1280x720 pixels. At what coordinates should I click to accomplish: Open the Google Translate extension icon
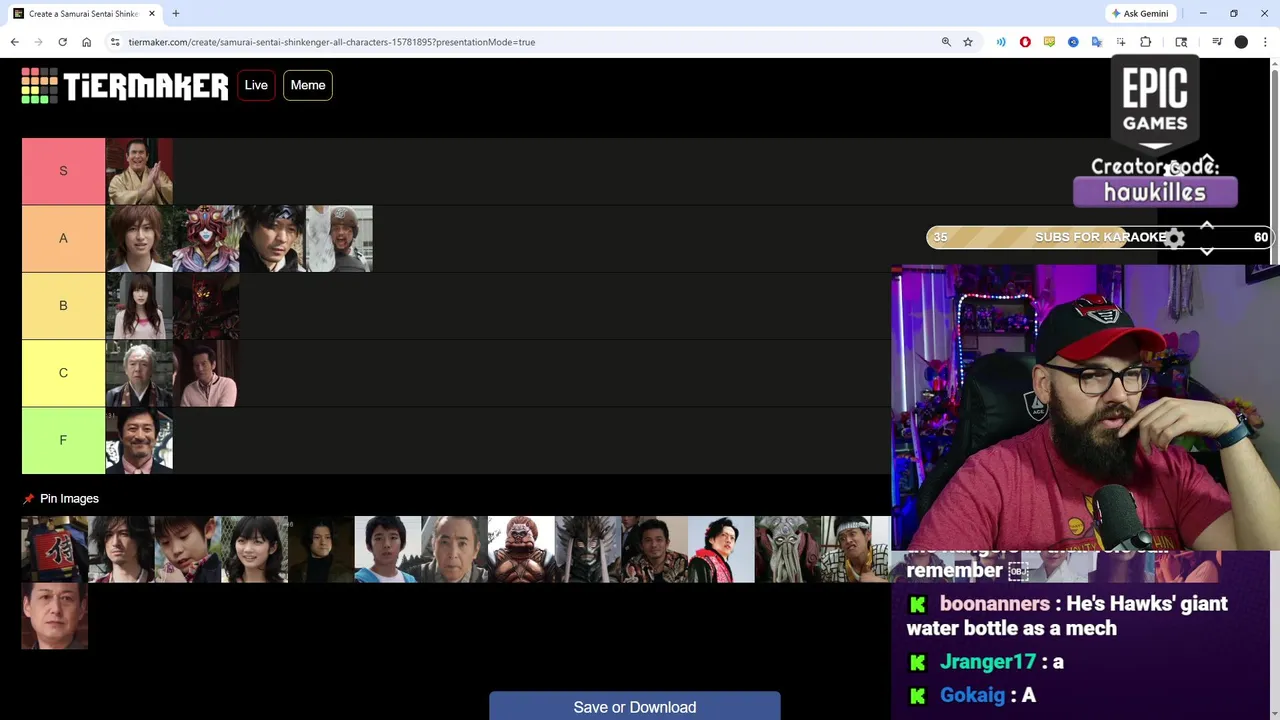(x=1097, y=42)
